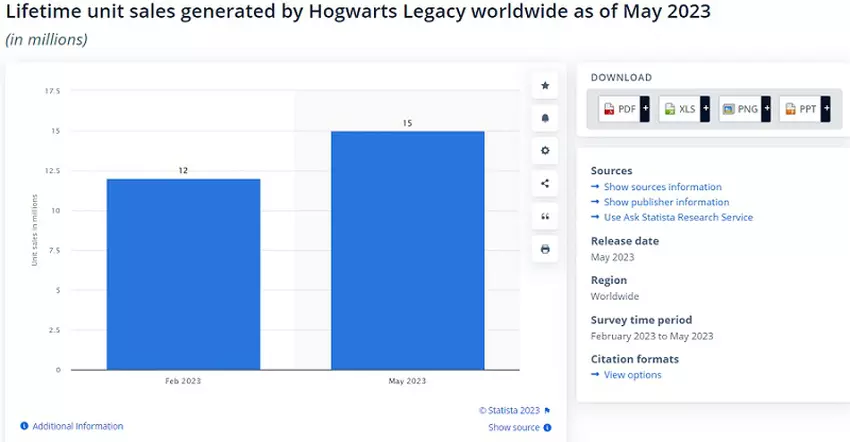The height and width of the screenshot is (442, 850).
Task: Click the © Statista 2023 copyright text
Action: (x=509, y=410)
